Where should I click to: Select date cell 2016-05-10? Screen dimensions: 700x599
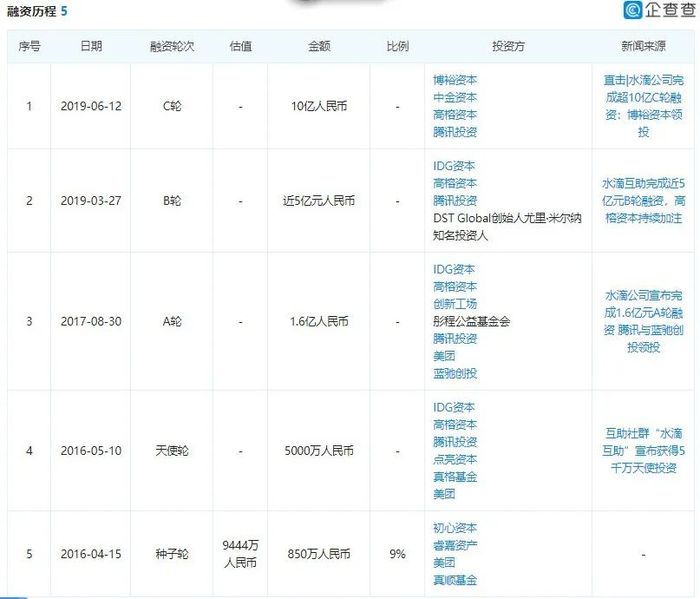[x=91, y=451]
